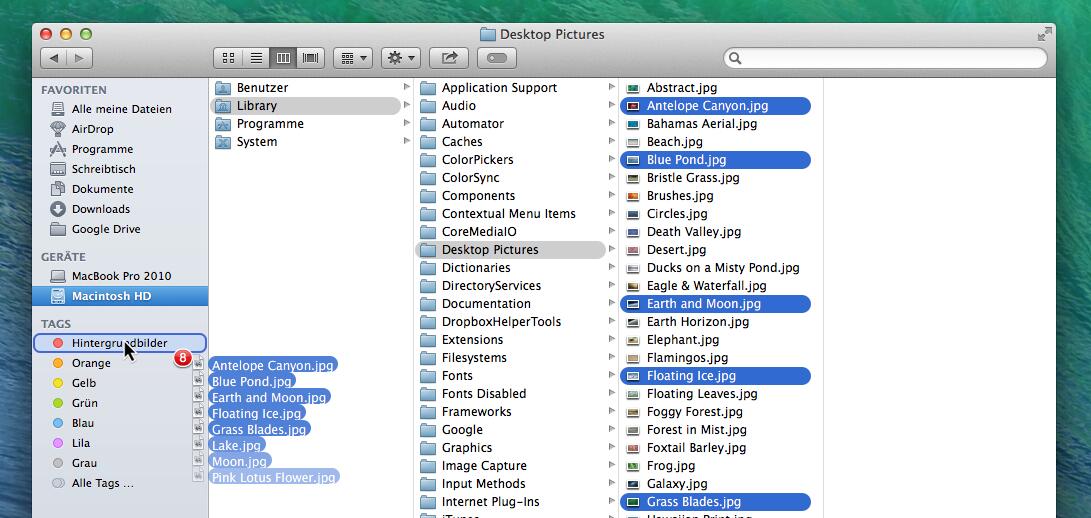
Task: Select the Desktop Pictures folder
Action: (510, 250)
